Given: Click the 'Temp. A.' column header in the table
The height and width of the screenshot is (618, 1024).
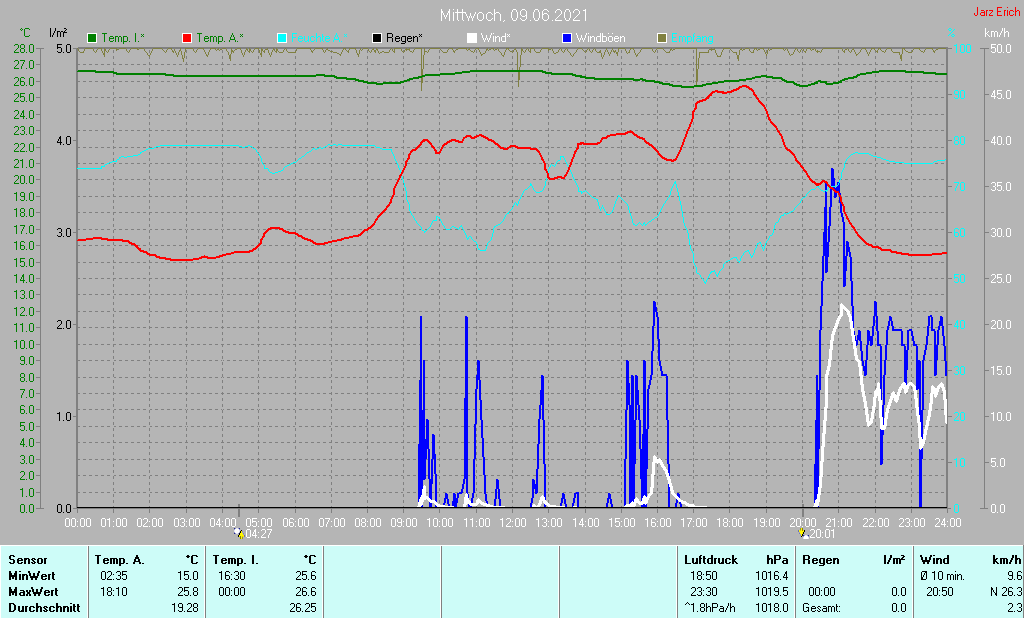Looking at the screenshot, I should click(120, 560).
